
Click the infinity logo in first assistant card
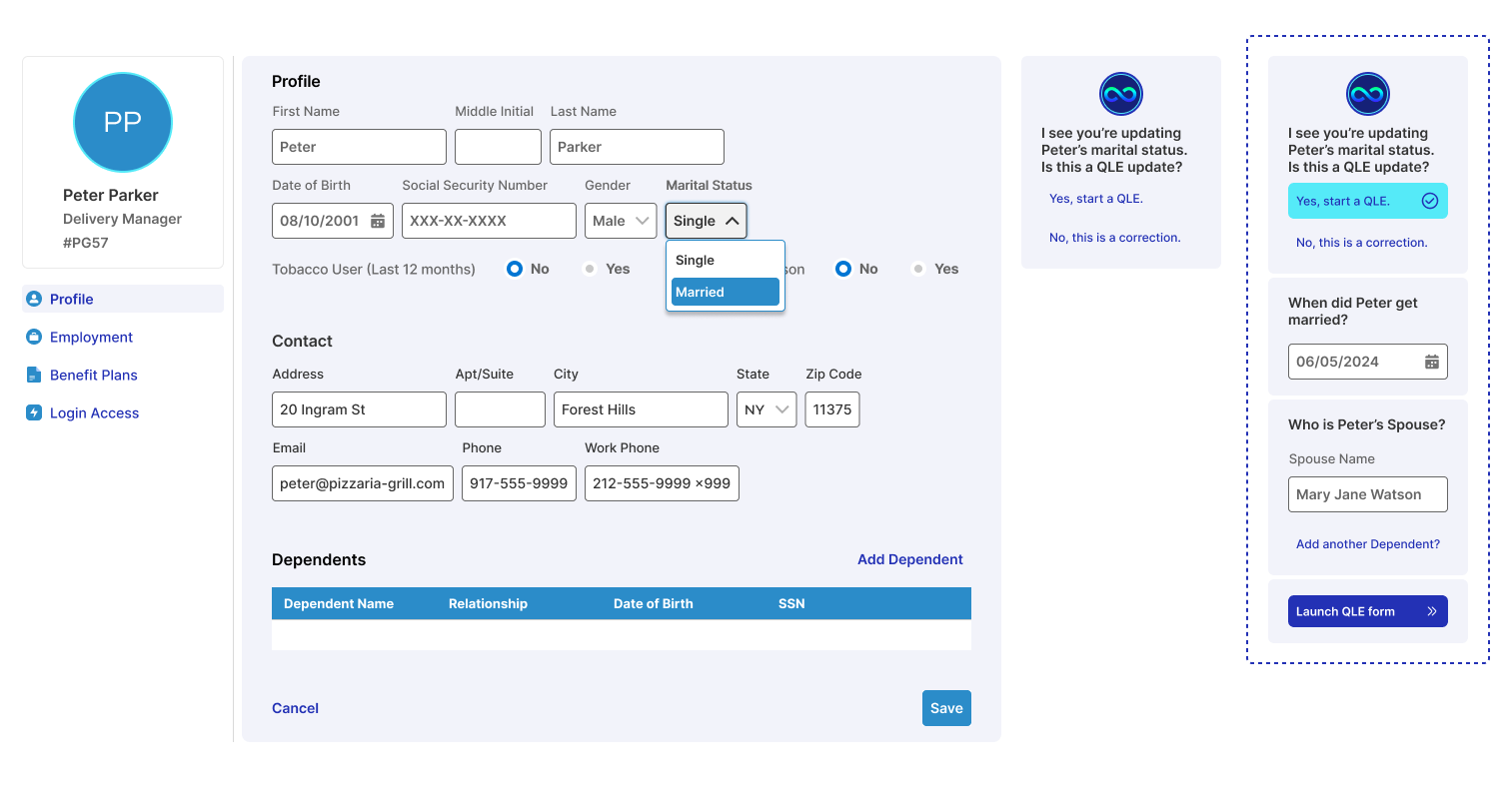pos(1121,94)
